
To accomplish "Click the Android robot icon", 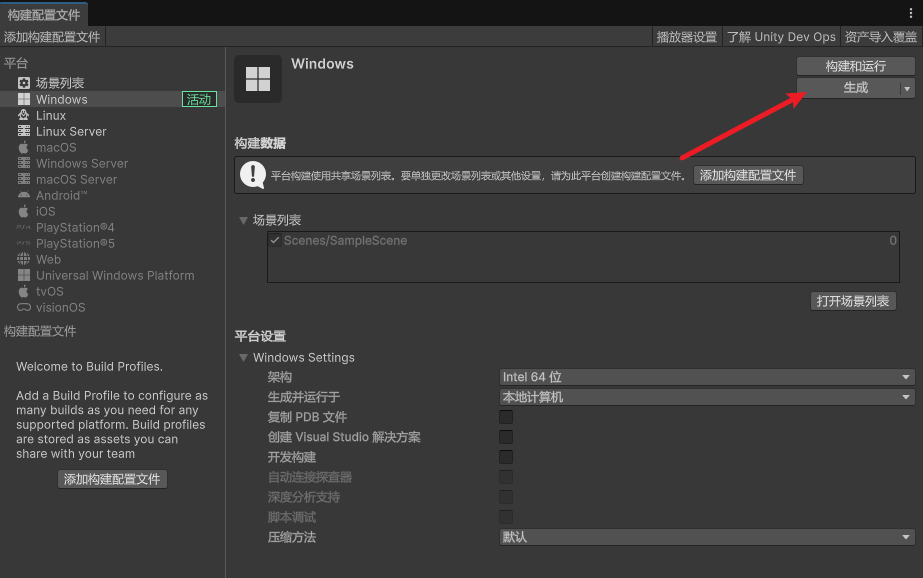I will pyautogui.click(x=24, y=195).
